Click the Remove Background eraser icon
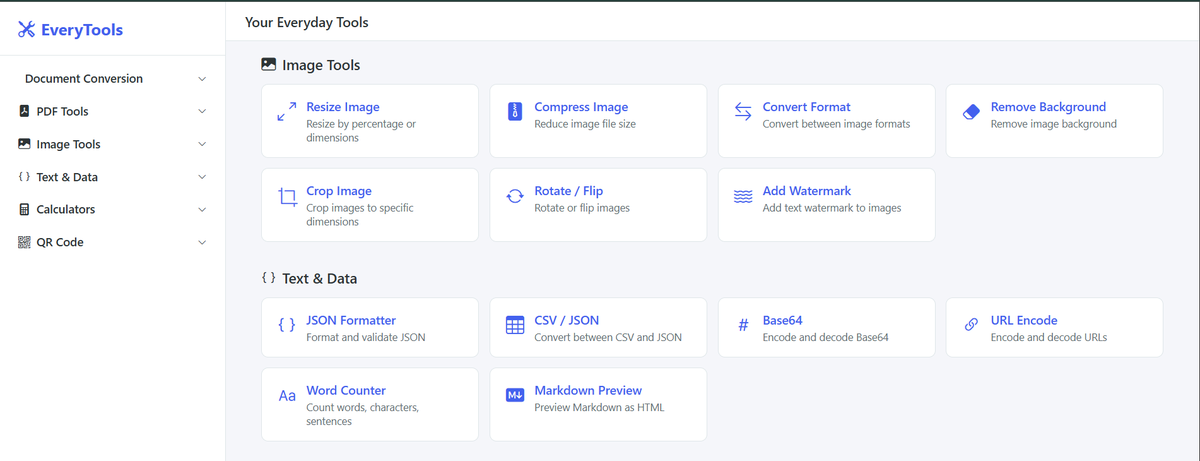The height and width of the screenshot is (461, 1200). pos(971,111)
